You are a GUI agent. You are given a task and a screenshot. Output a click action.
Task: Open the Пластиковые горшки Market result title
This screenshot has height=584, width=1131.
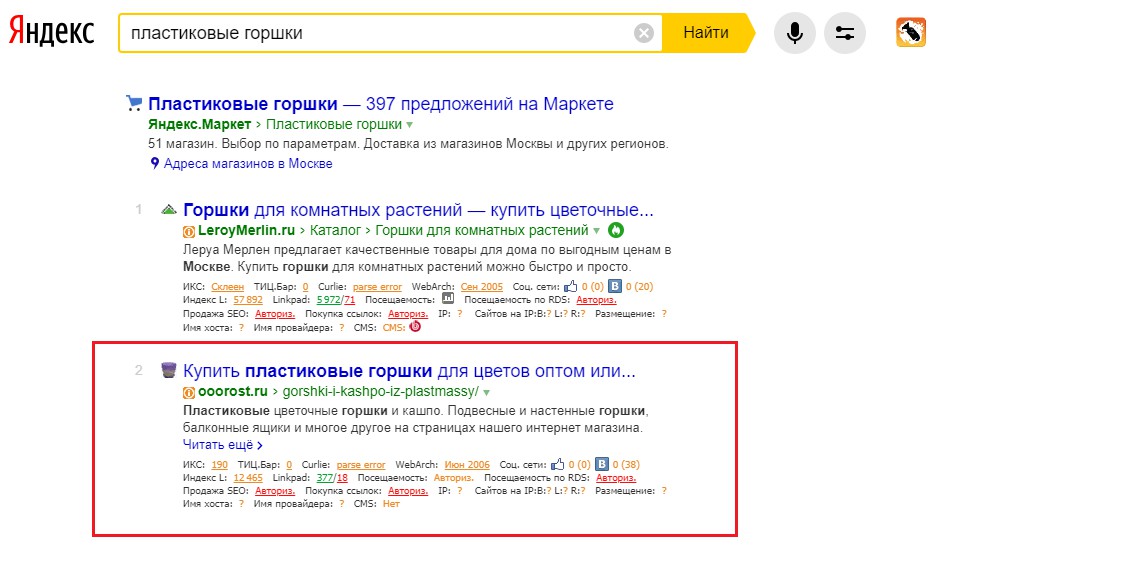381,104
